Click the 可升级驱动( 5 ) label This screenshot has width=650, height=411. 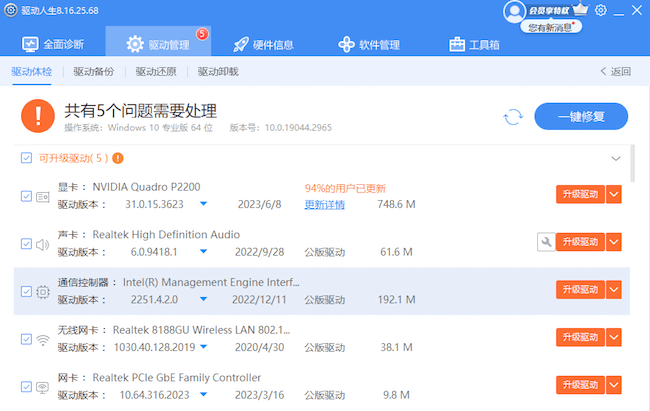[x=73, y=158]
